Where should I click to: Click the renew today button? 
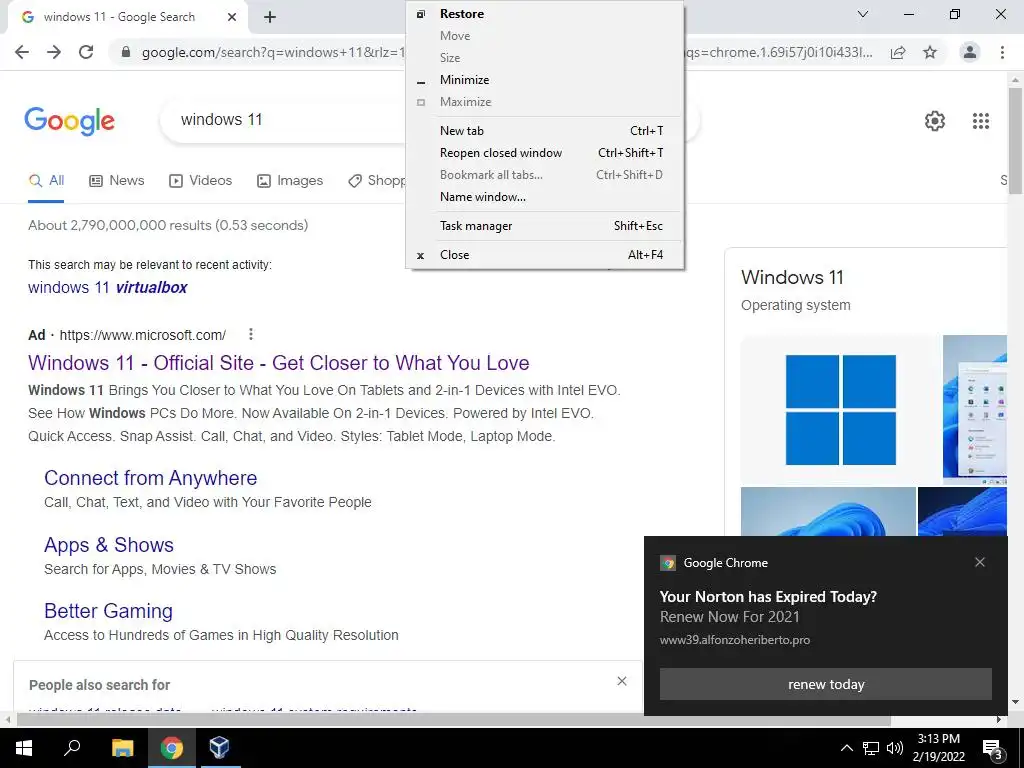coord(825,684)
